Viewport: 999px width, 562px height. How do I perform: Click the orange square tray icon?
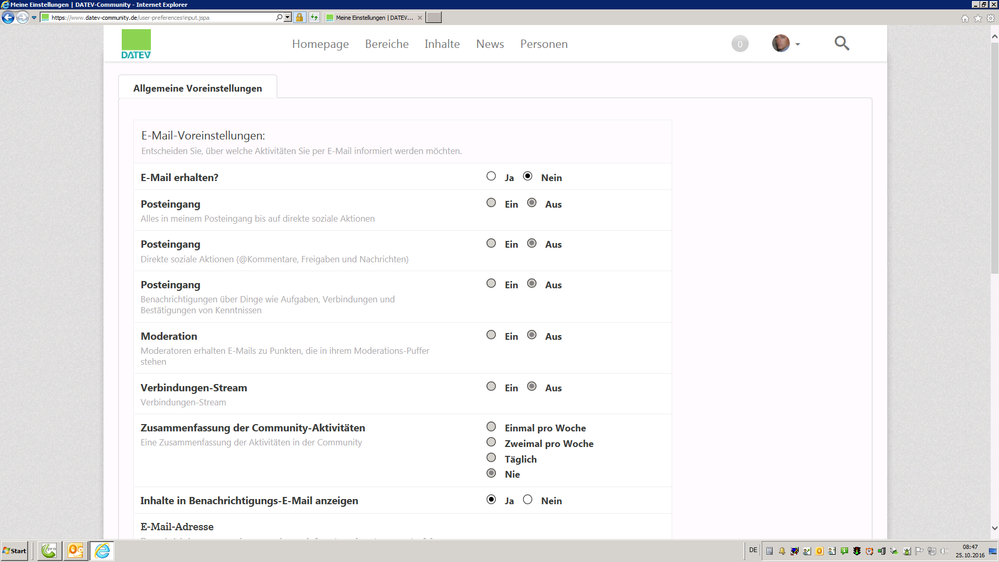pyautogui.click(x=819, y=551)
